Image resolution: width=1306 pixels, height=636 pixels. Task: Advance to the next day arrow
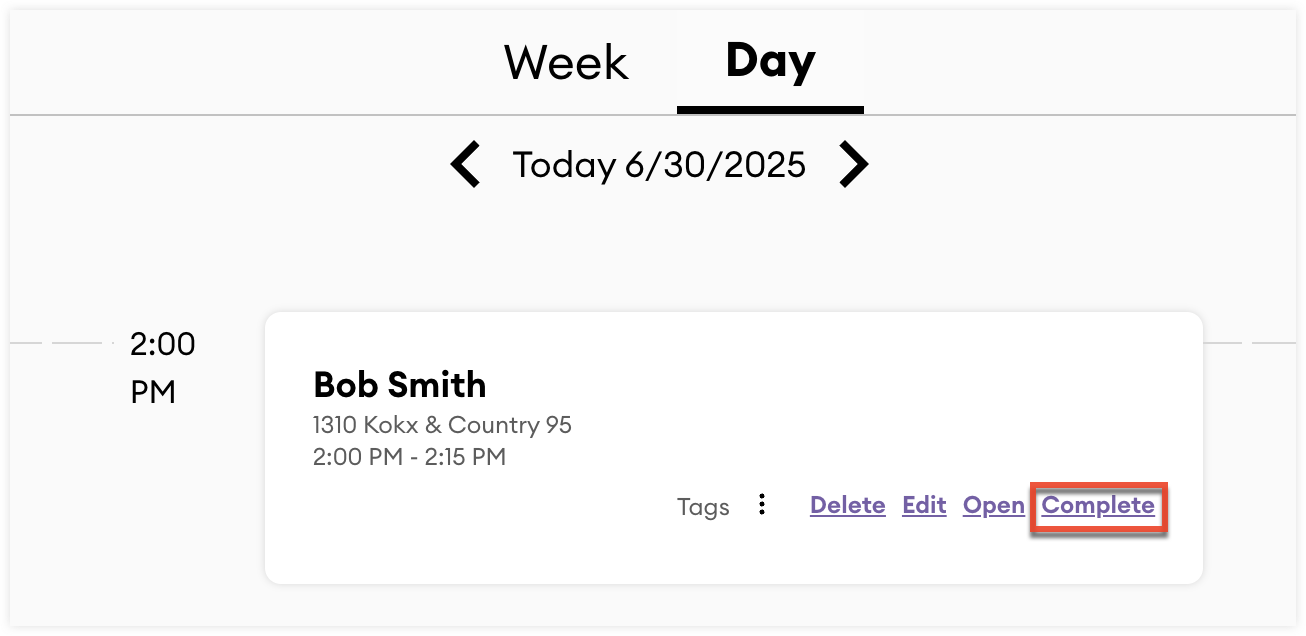852,165
